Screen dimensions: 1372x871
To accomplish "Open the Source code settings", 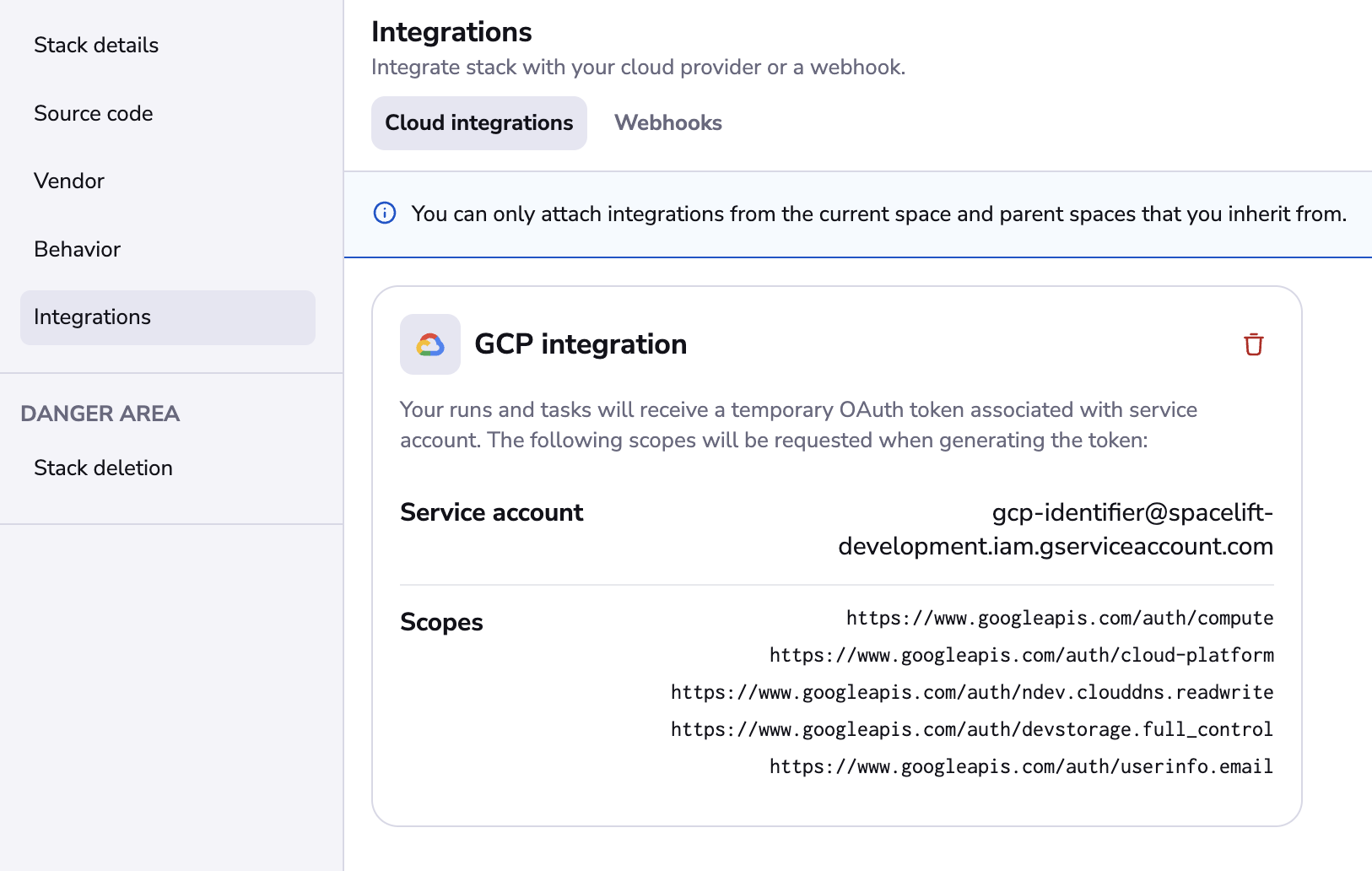I will (93, 113).
